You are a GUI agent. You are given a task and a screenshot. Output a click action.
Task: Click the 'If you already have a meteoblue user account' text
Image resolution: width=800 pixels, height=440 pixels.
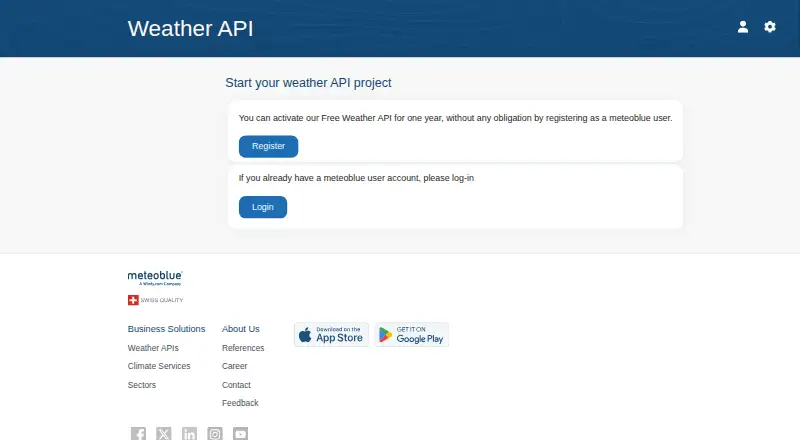coord(356,178)
